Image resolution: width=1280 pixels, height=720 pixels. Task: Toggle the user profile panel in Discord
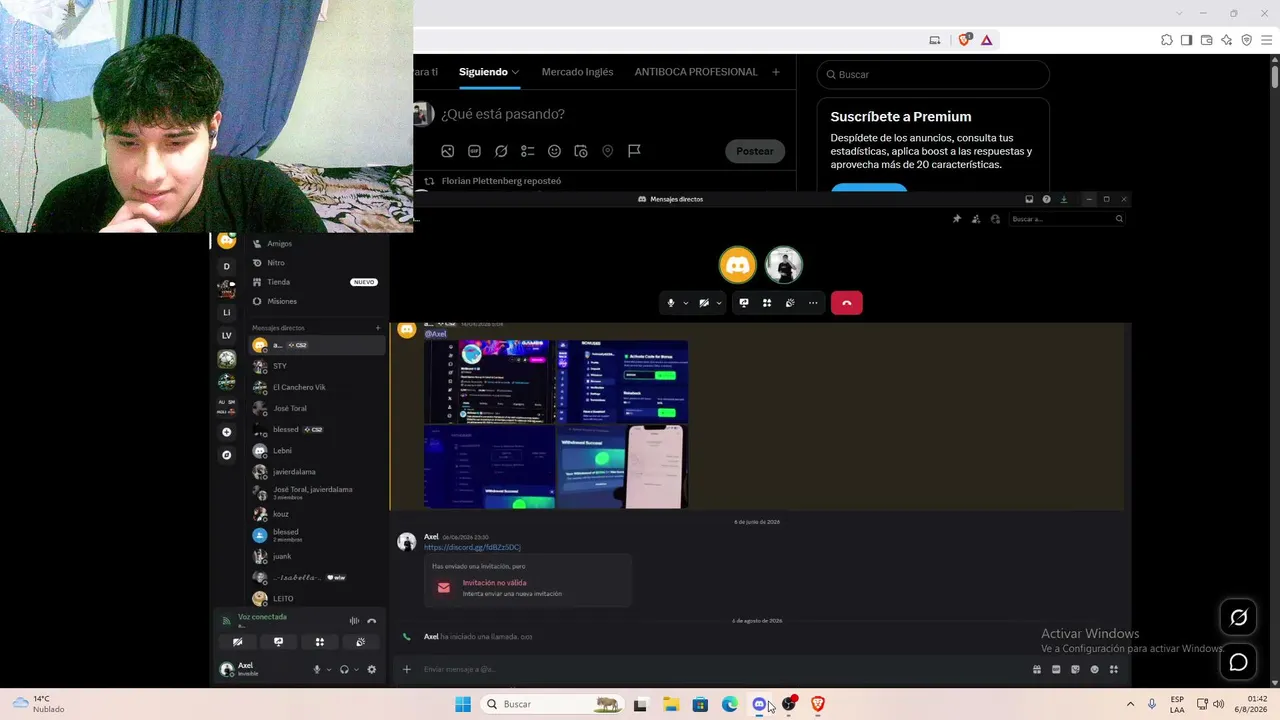[x=995, y=219]
